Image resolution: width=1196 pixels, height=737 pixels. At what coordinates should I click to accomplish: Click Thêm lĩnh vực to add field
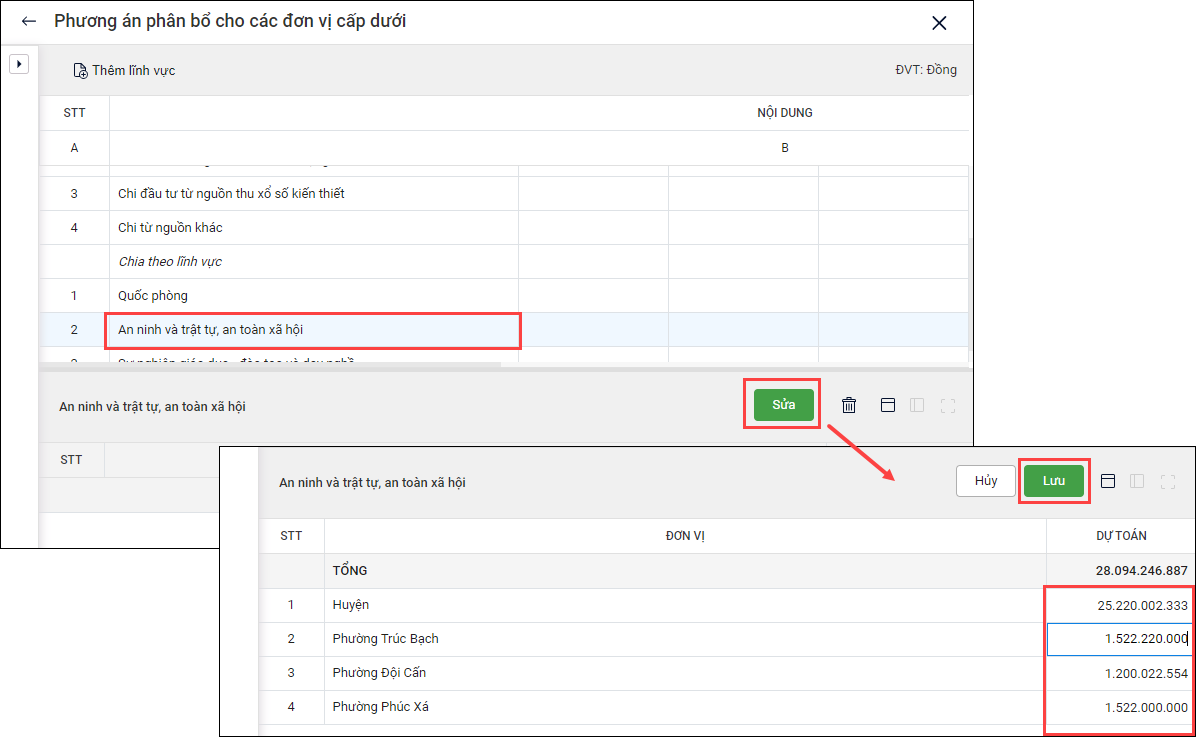(124, 71)
